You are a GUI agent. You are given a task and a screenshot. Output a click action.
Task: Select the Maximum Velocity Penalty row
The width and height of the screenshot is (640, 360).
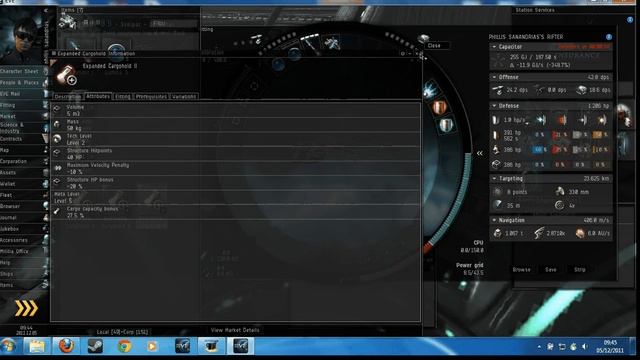point(236,169)
